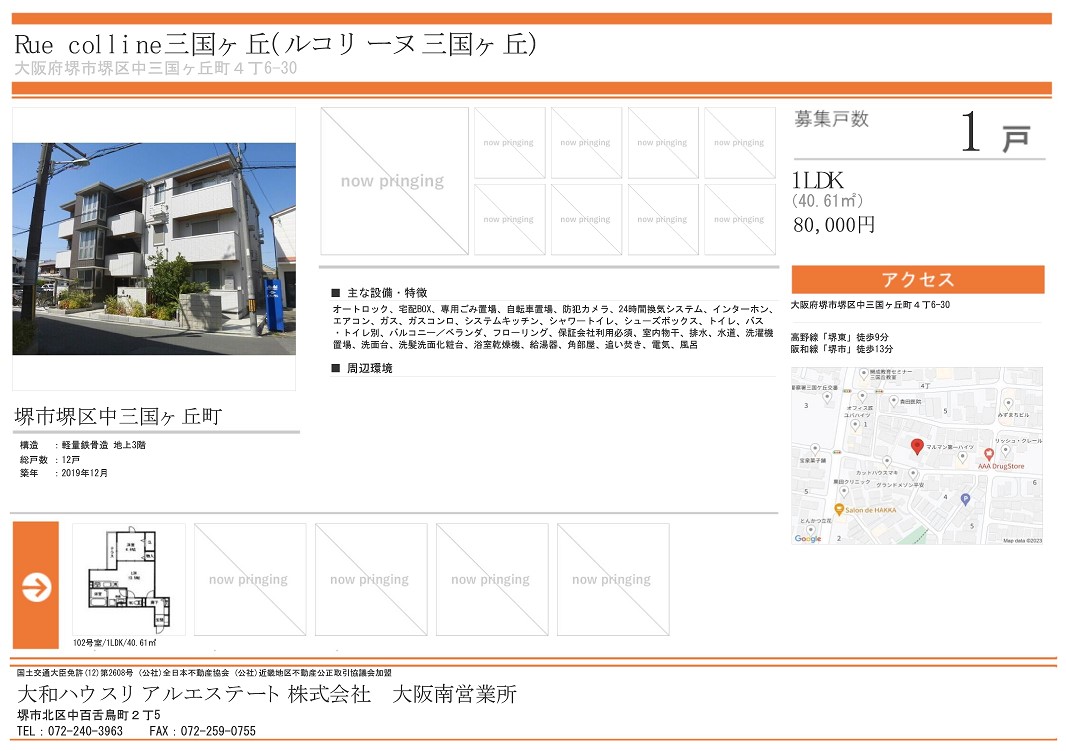The image size is (1066, 751).
Task: Click the map pin below マルマン第一ハイツ
Action: 962,458
